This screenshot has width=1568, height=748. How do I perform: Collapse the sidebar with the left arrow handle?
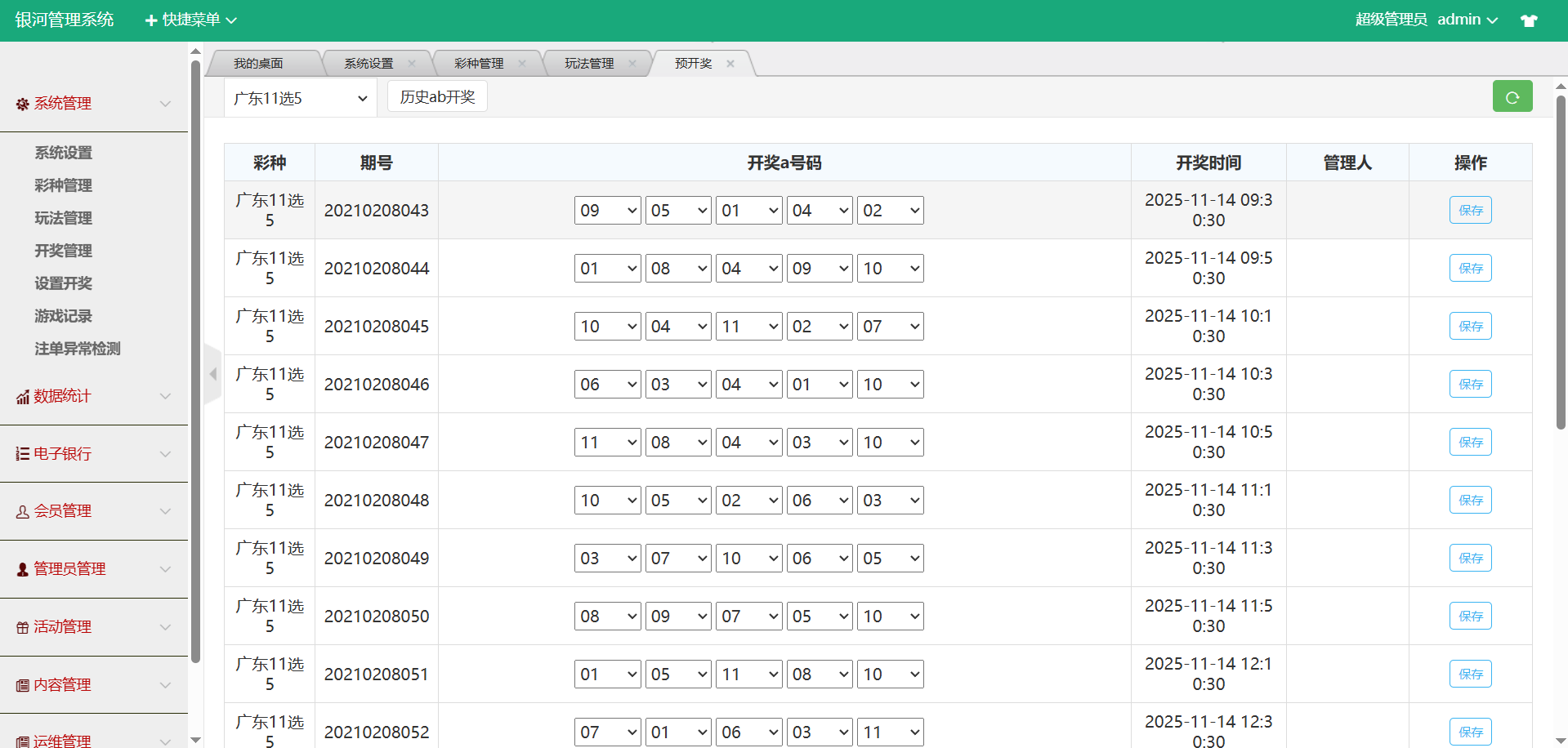click(212, 374)
